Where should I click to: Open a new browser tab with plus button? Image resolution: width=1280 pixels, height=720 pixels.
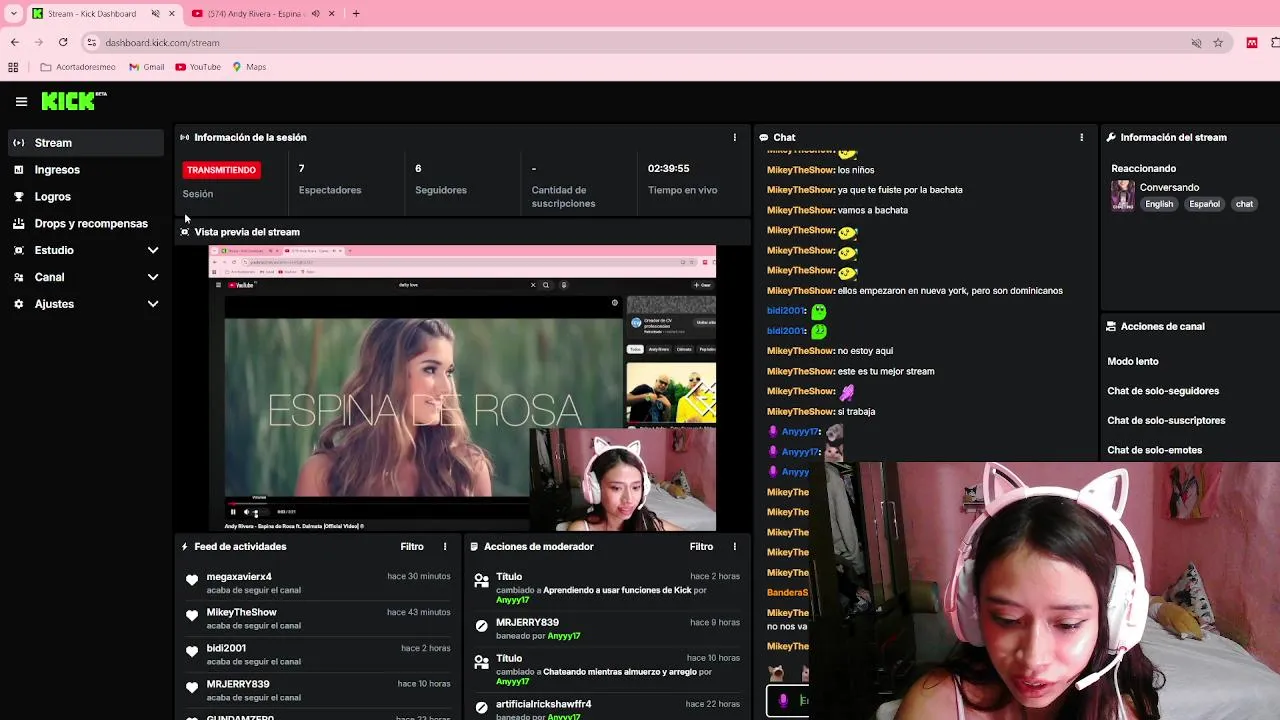356,14
